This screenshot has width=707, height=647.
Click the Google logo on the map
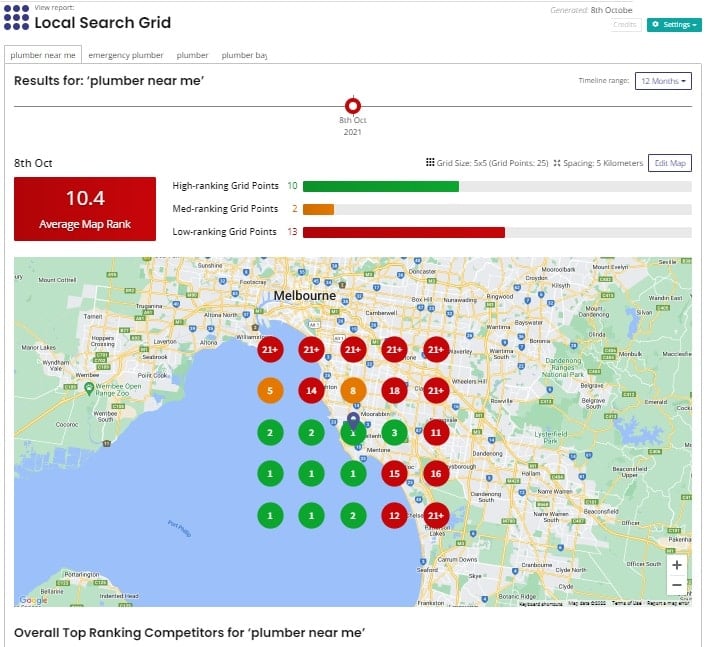pyautogui.click(x=33, y=600)
